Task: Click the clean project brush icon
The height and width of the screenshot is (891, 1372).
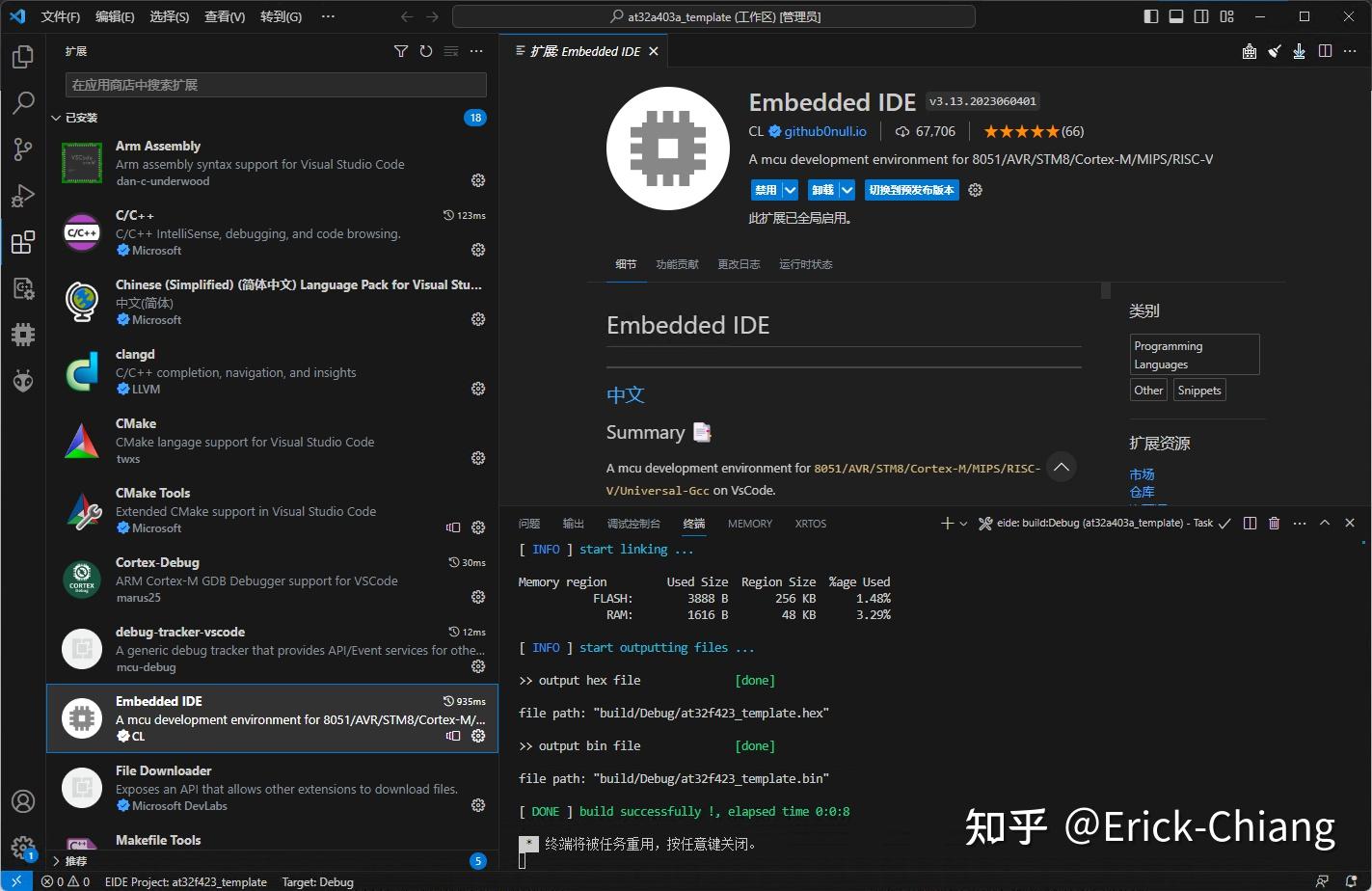Action: [x=1275, y=51]
